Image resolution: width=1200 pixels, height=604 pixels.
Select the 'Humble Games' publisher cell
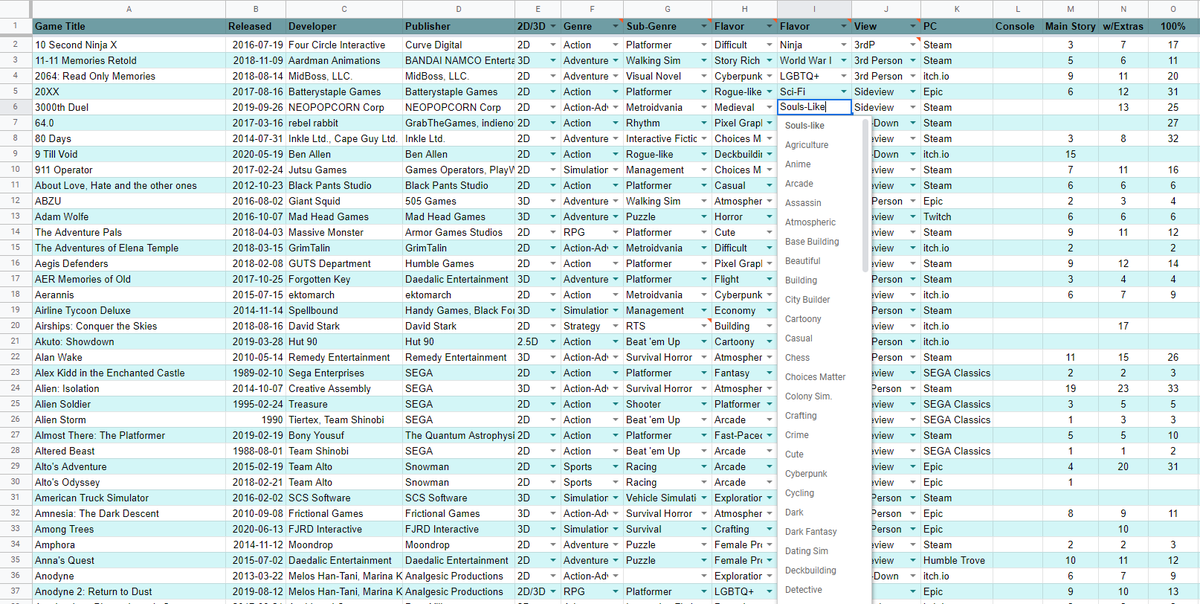pyautogui.click(x=459, y=263)
